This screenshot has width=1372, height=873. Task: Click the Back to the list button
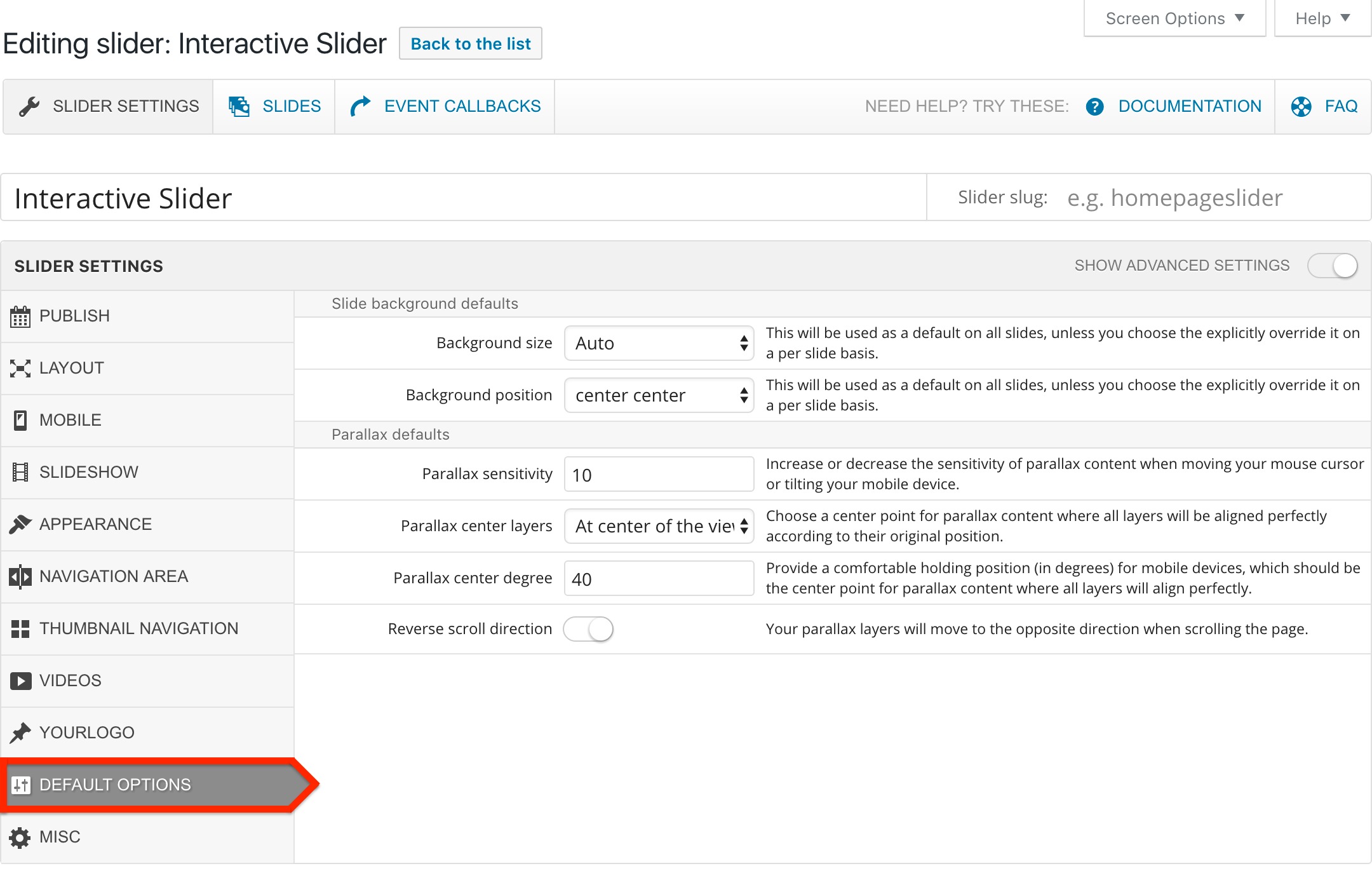pyautogui.click(x=471, y=43)
